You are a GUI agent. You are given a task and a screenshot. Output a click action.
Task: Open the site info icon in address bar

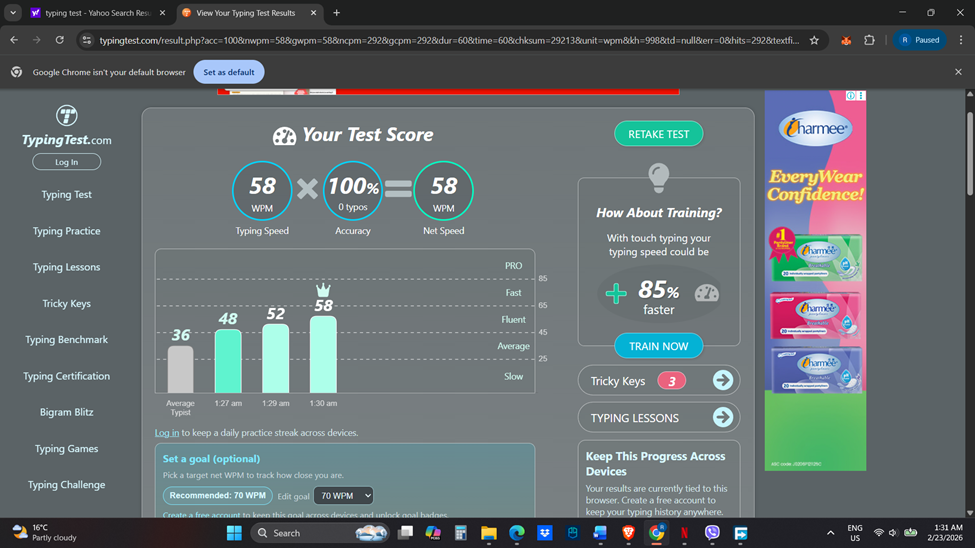pyautogui.click(x=87, y=40)
